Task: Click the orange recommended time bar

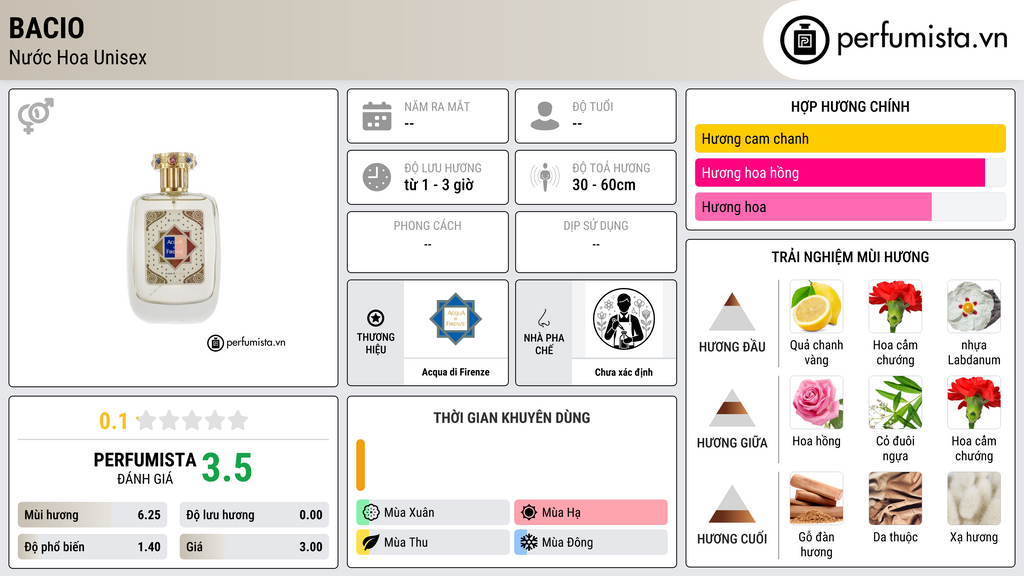Action: pos(360,465)
